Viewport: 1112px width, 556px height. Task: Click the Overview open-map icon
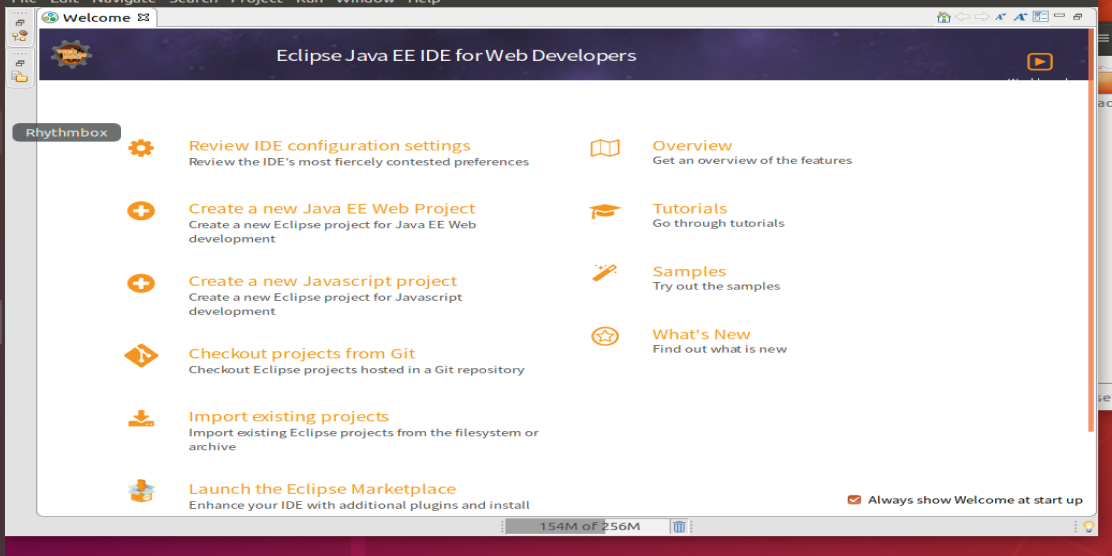[605, 148]
